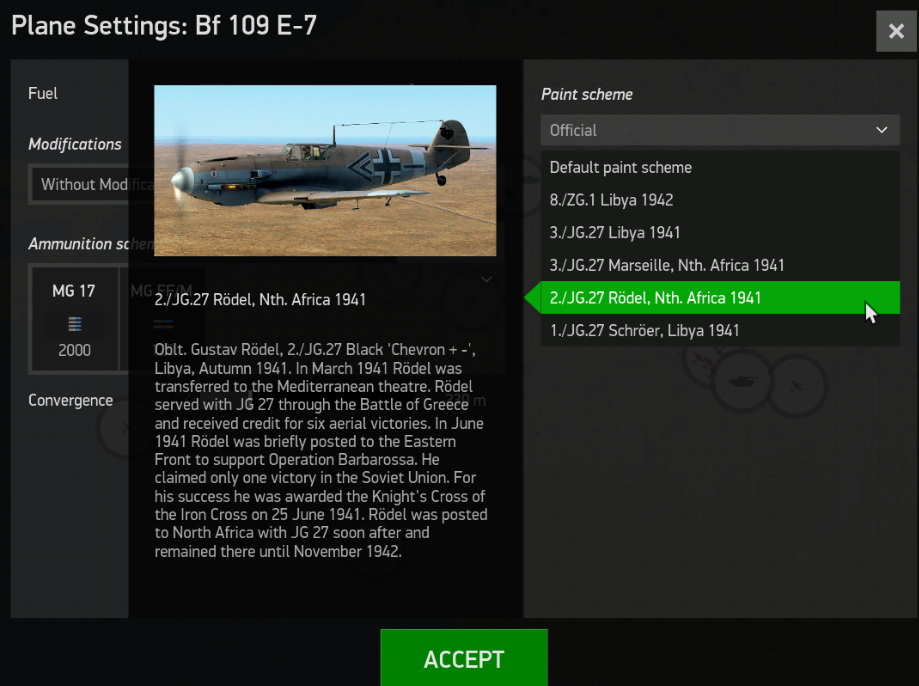The width and height of the screenshot is (919, 686).
Task: Select Default paint scheme
Action: pyautogui.click(x=620, y=167)
